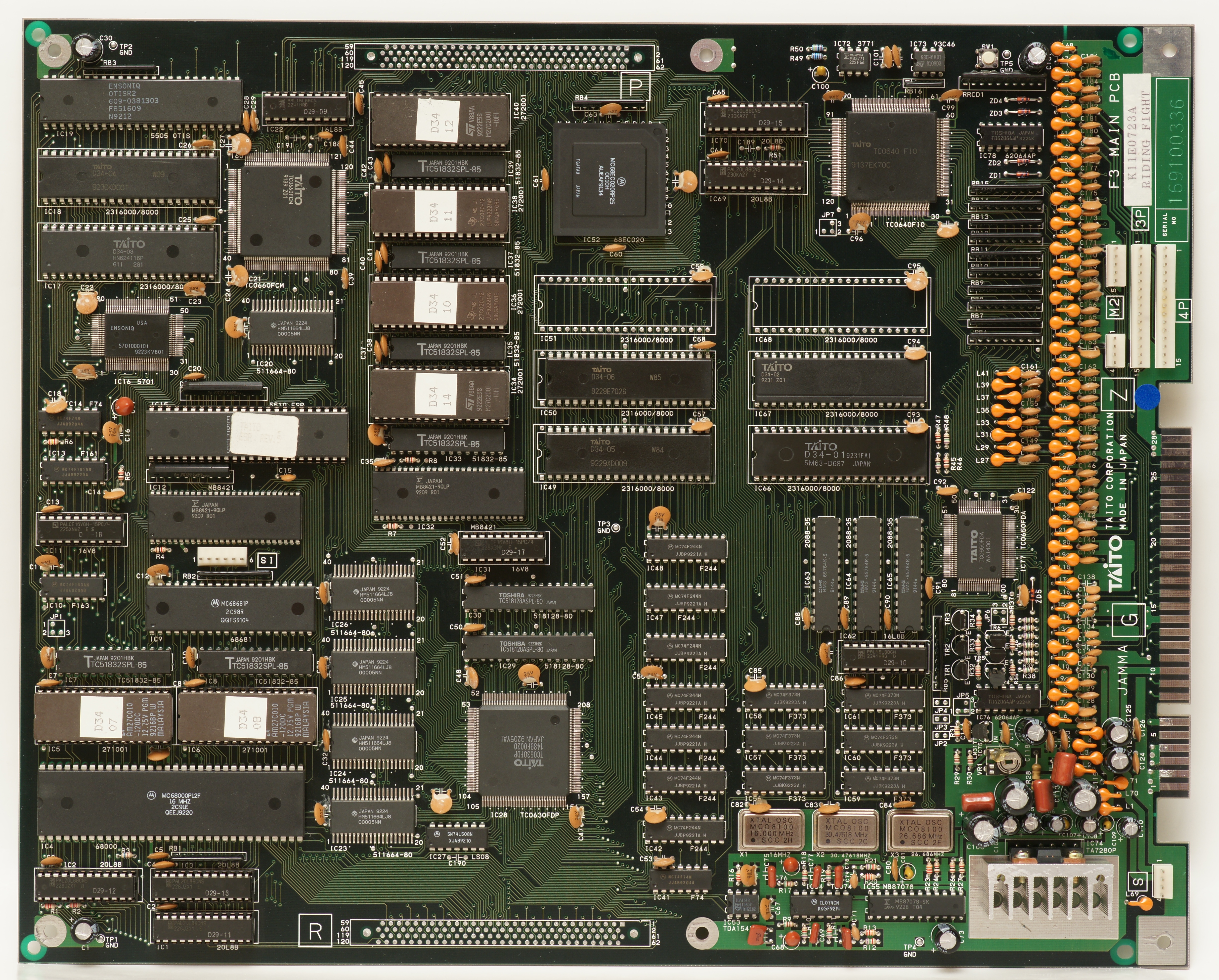1219x980 pixels.
Task: Click the TP3 GND test point
Action: (x=616, y=527)
